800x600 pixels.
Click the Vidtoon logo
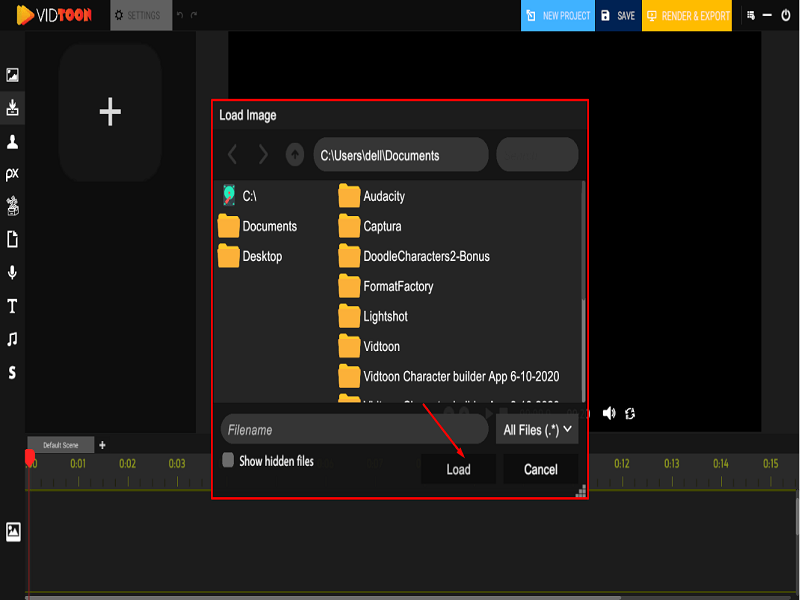pos(54,15)
